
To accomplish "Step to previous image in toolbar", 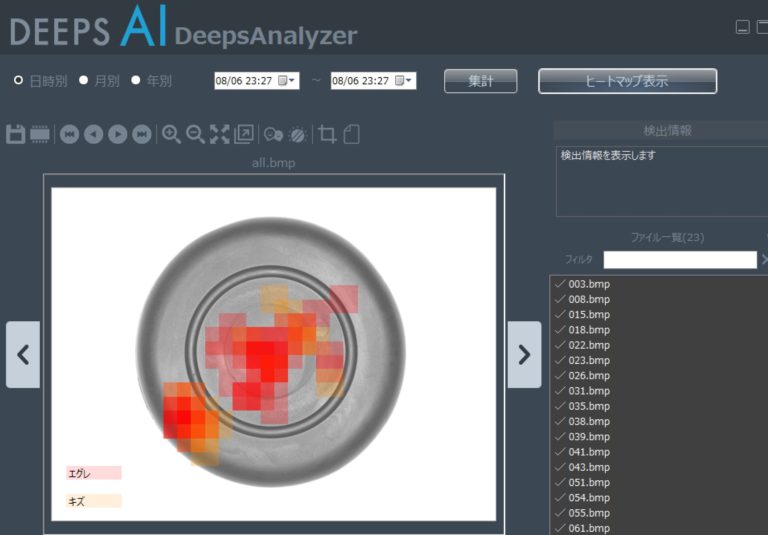I will coord(94,134).
